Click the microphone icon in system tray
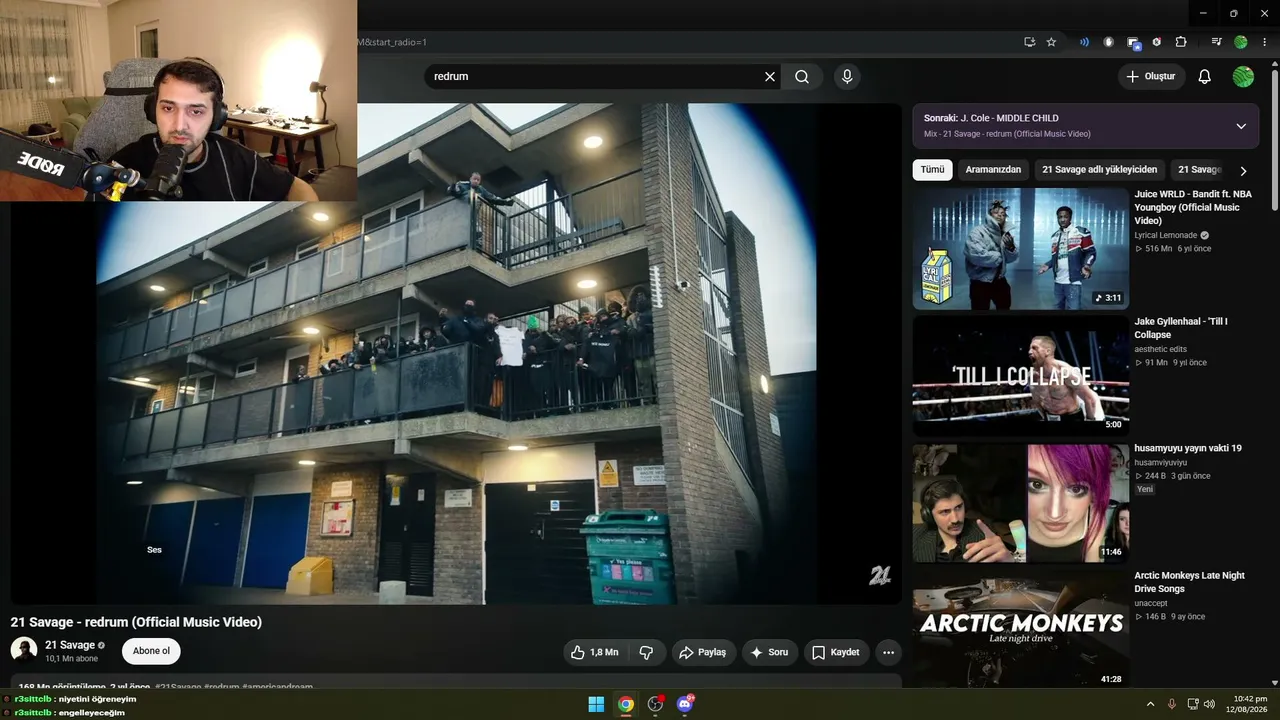This screenshot has width=1280, height=720. (1172, 704)
